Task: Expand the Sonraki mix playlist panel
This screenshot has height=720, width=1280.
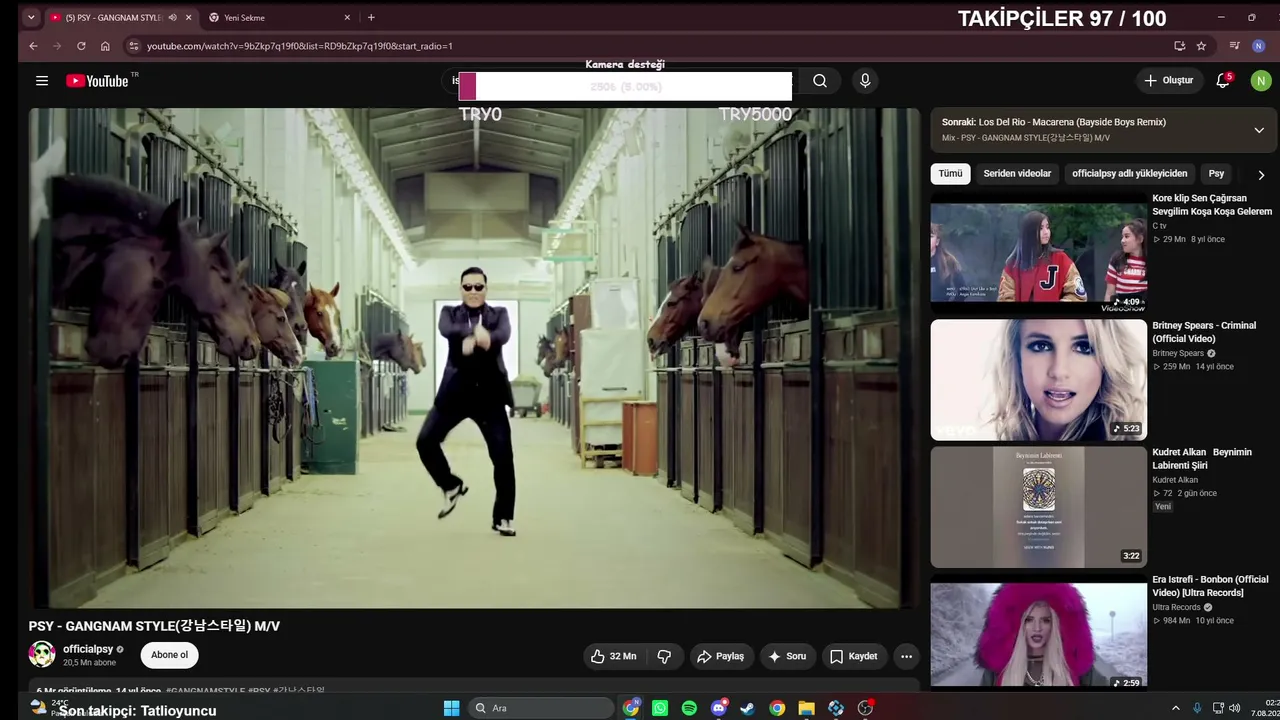Action: tap(1259, 130)
